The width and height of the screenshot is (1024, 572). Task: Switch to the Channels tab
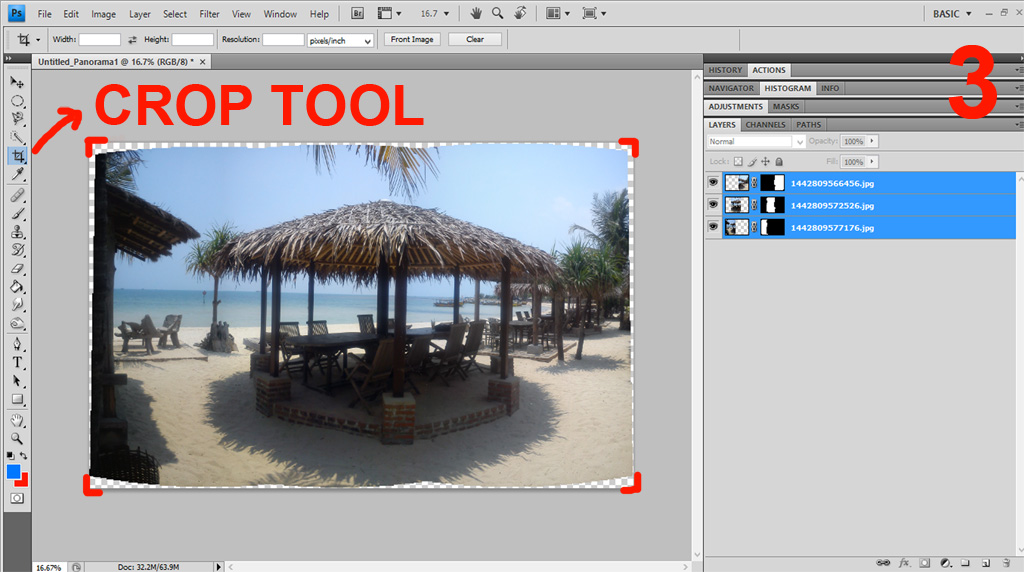765,125
